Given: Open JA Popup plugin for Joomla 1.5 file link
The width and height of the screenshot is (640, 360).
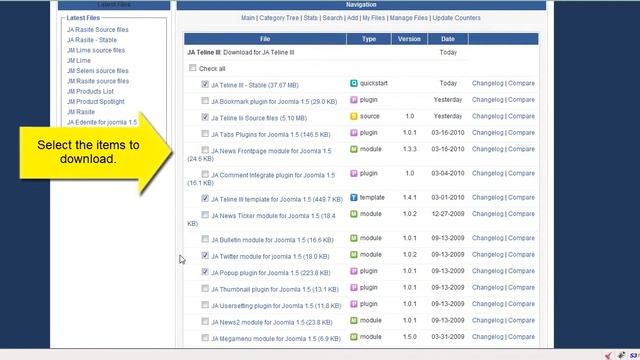Looking at the screenshot, I should click(x=271, y=273).
